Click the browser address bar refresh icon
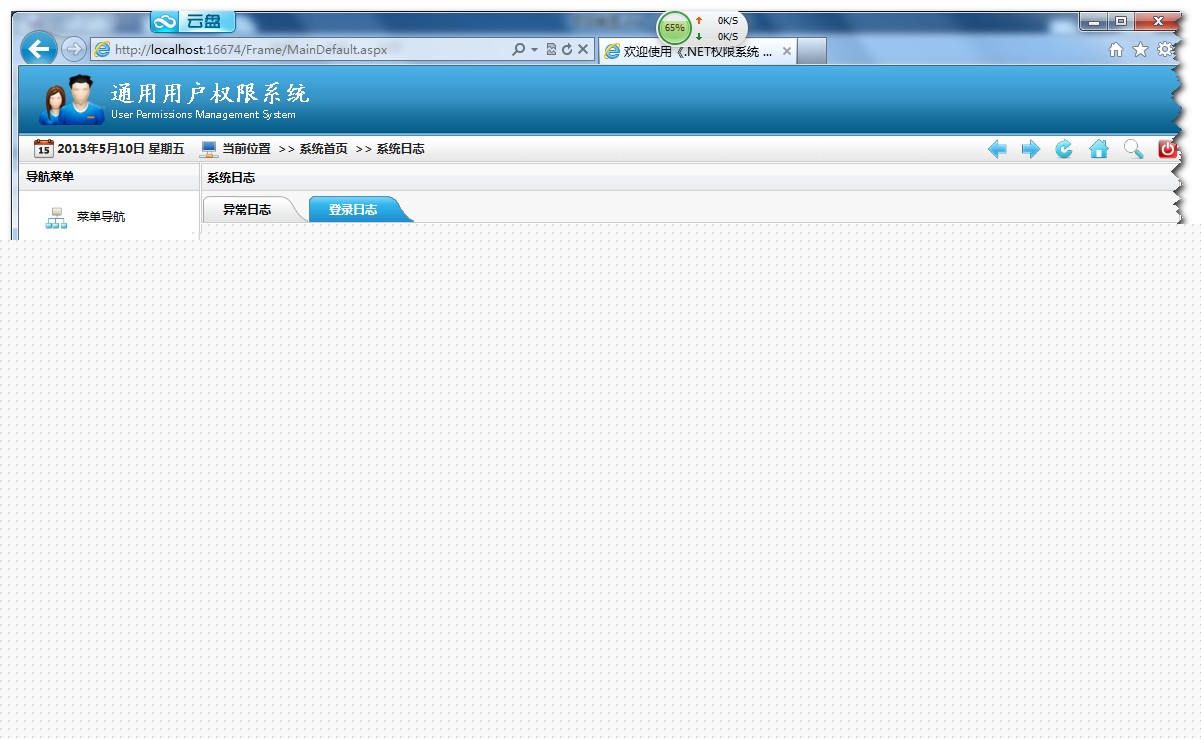Image resolution: width=1201 pixels, height=739 pixels. (567, 49)
